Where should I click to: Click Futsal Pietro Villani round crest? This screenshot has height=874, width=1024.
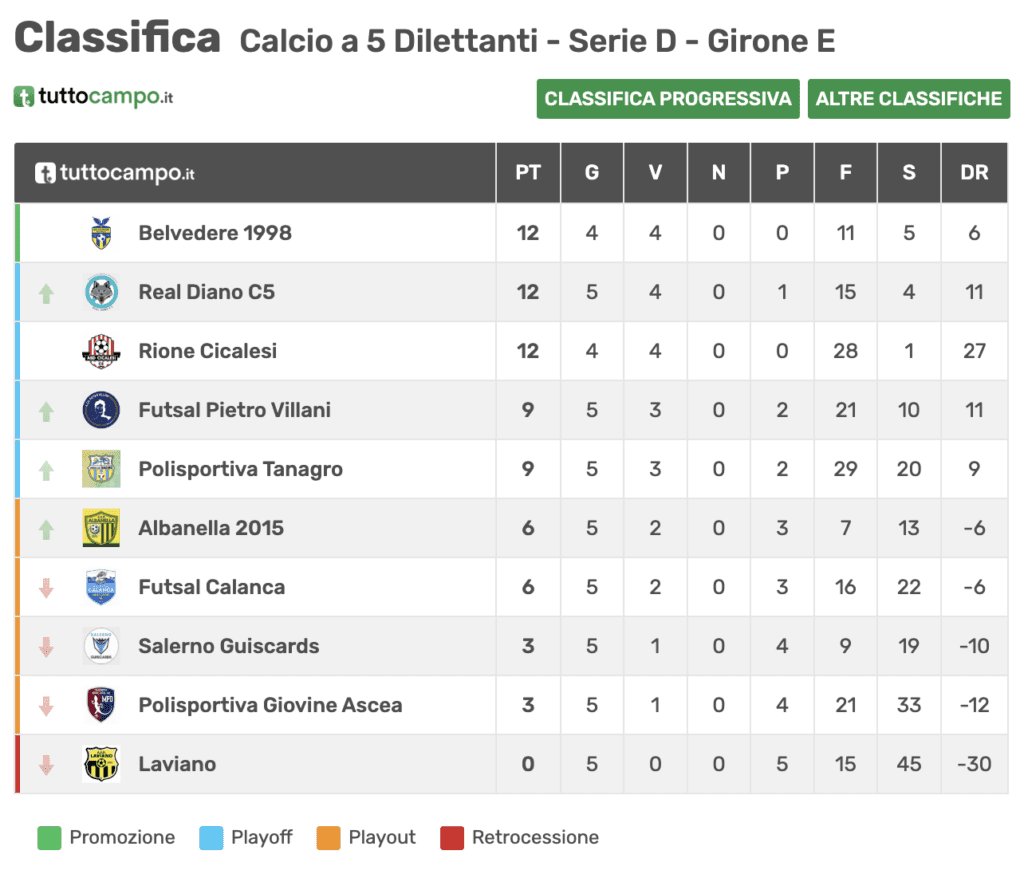tap(101, 410)
